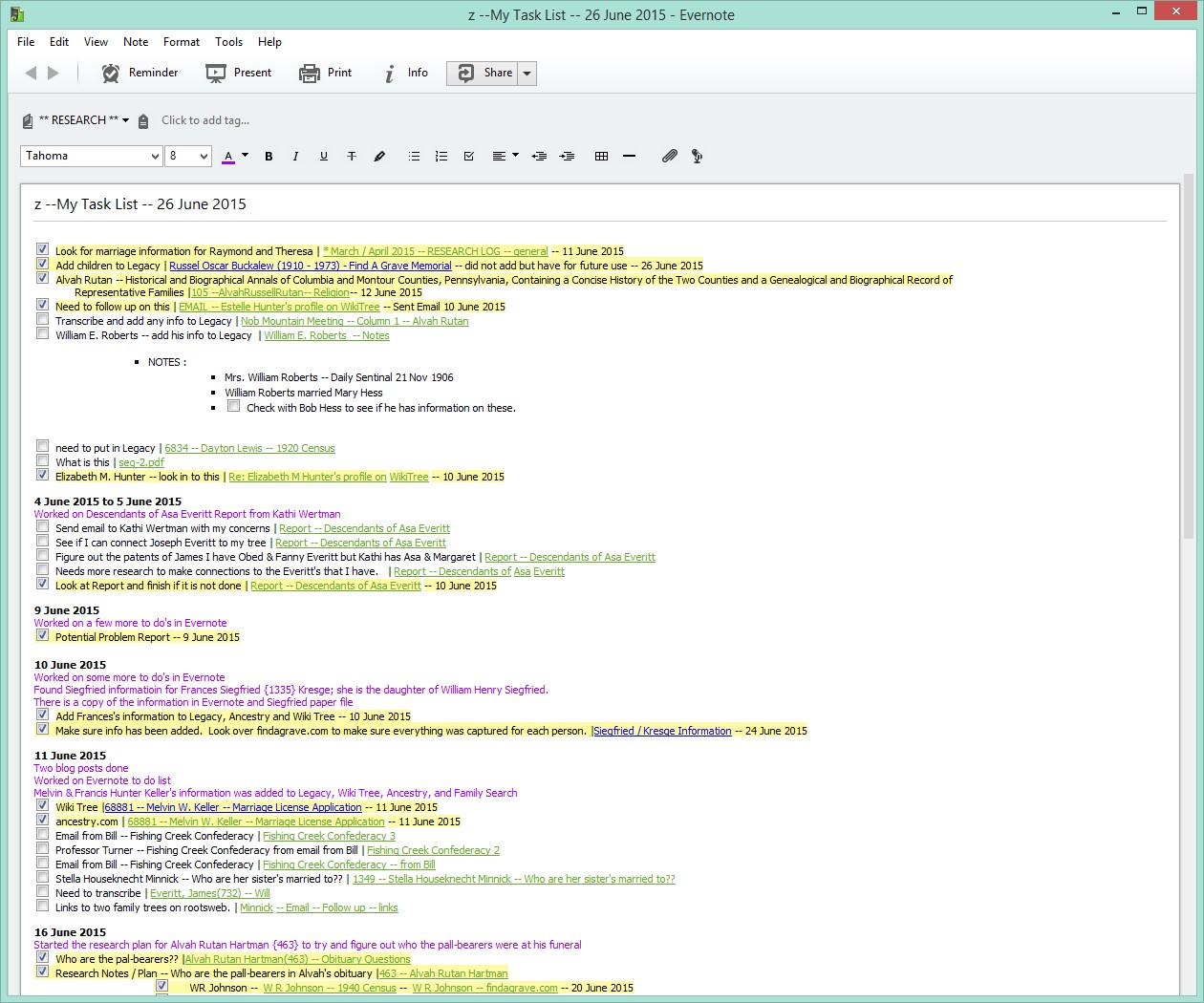Attach a file with the paperclip icon

click(670, 157)
